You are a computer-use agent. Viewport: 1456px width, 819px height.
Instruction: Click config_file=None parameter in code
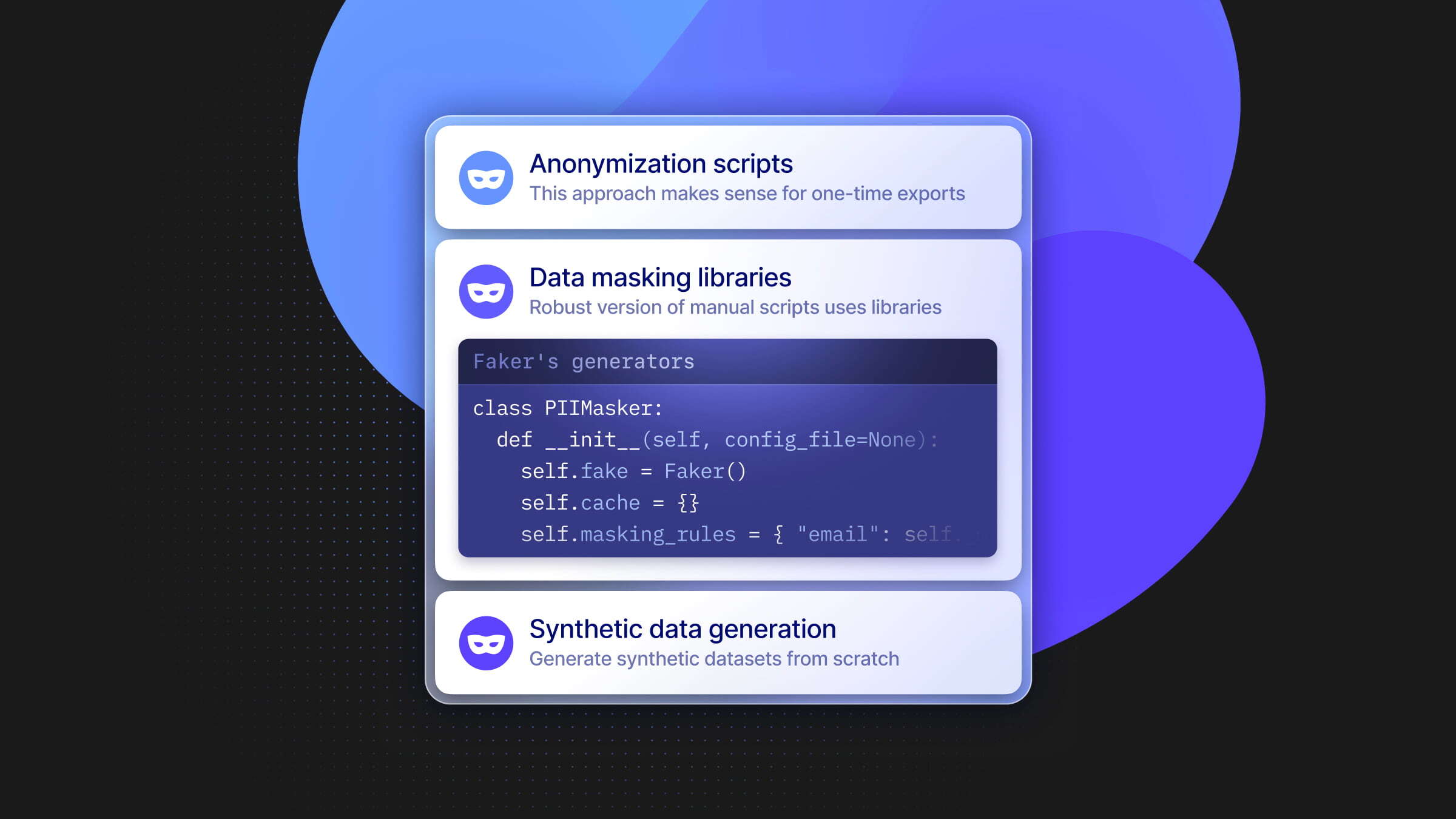point(820,440)
